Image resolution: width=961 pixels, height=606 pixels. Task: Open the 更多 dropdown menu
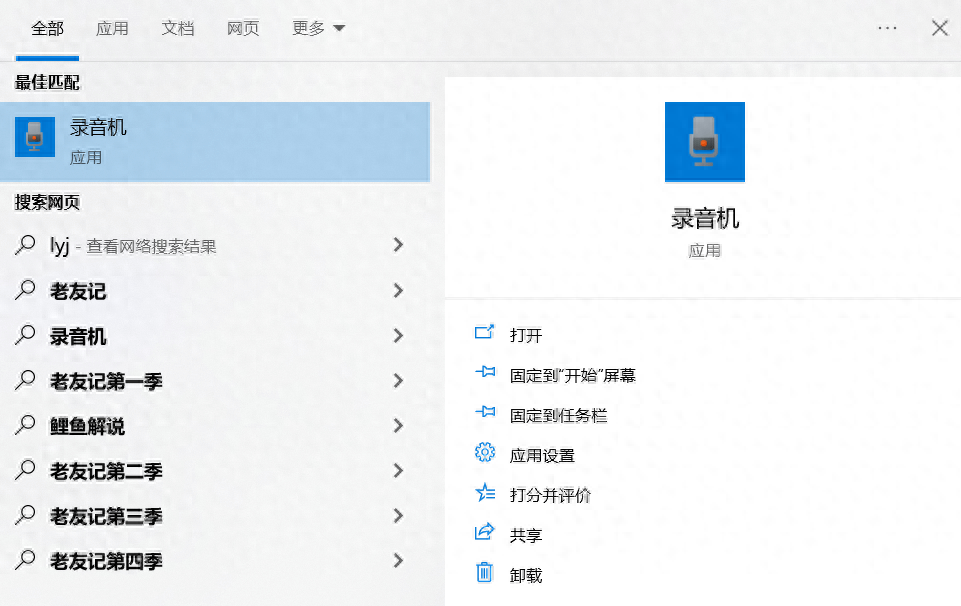click(318, 28)
